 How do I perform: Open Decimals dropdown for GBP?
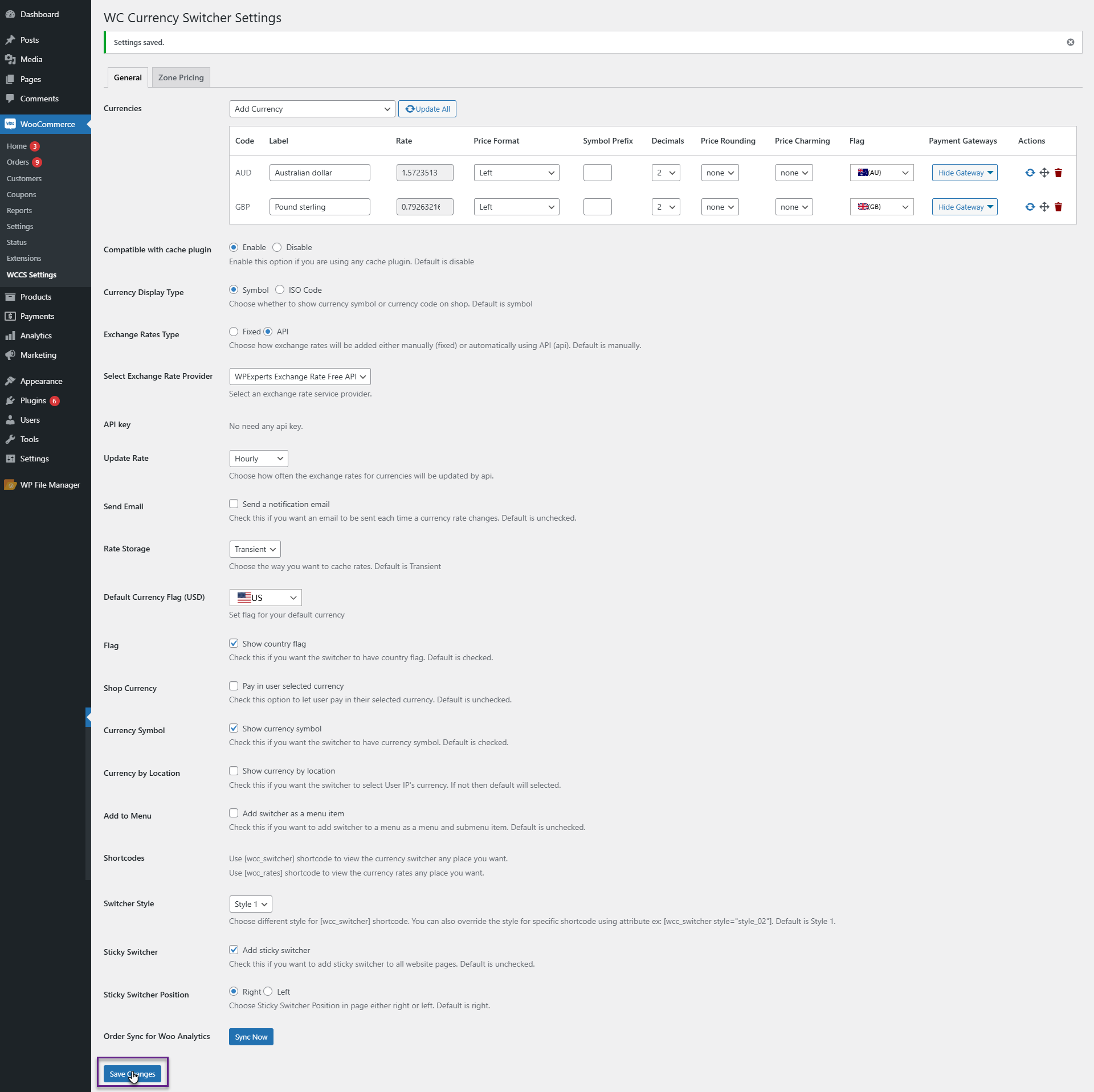click(x=666, y=207)
